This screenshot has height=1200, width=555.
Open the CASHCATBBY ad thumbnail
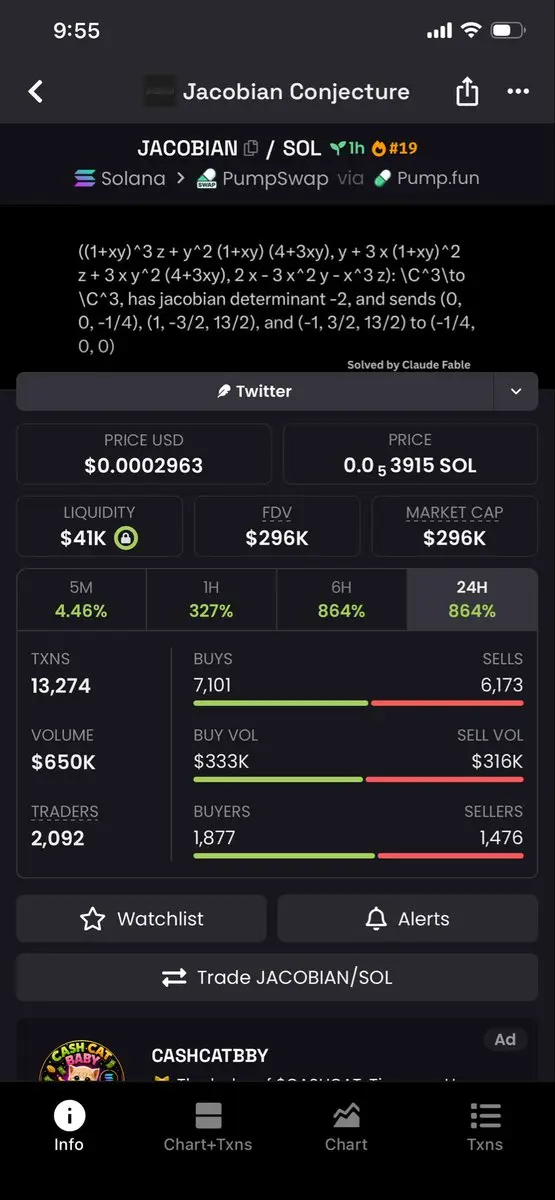pyautogui.click(x=82, y=1060)
